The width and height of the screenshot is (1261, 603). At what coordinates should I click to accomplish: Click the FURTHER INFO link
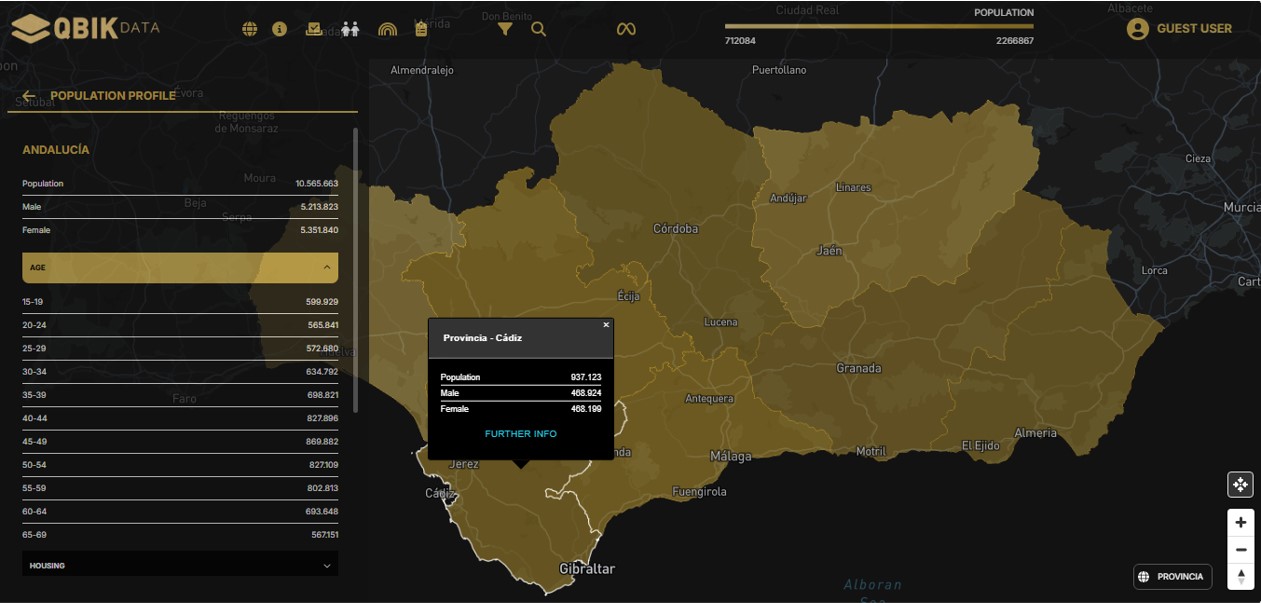(520, 434)
